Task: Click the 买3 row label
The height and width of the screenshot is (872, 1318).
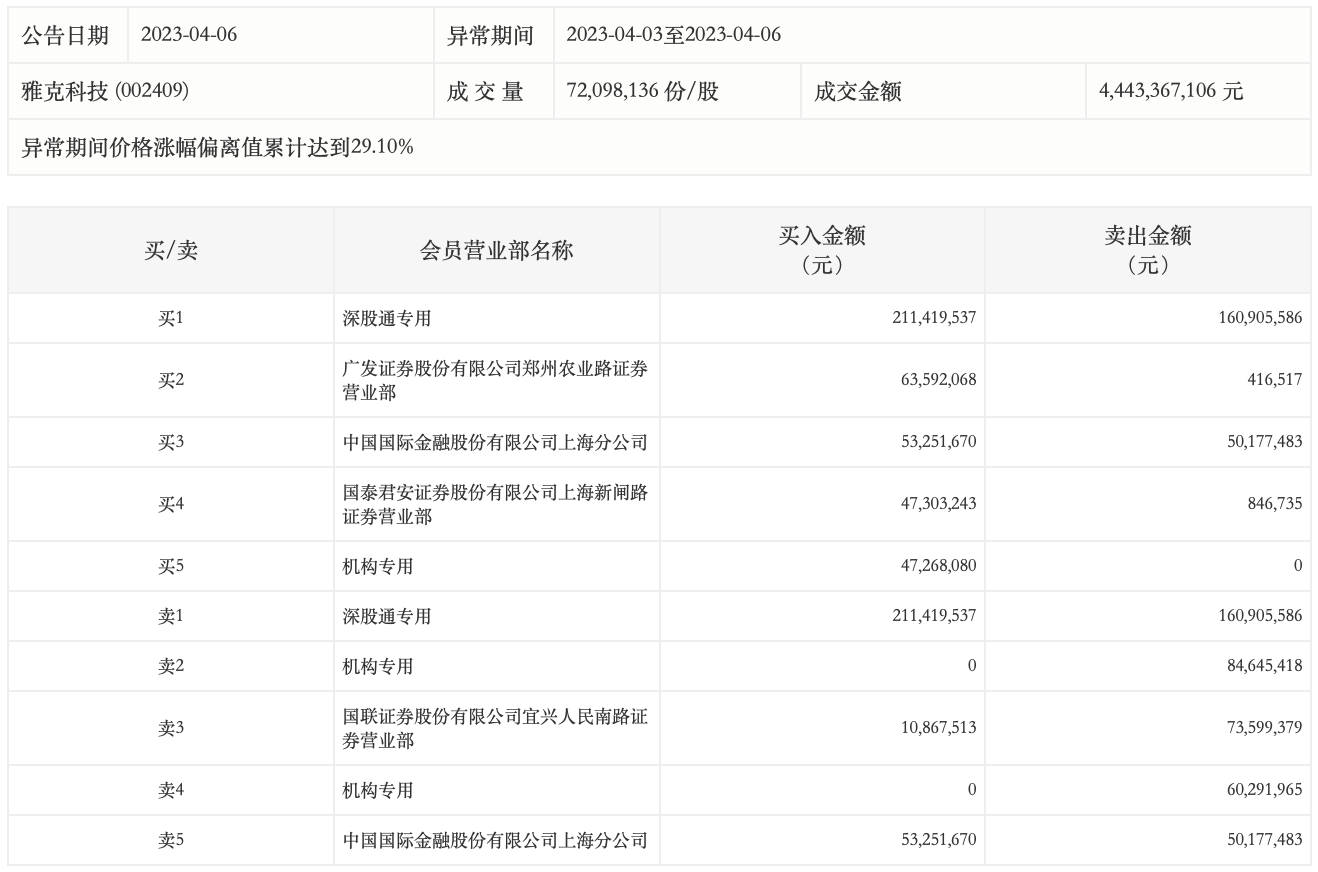Action: click(171, 442)
